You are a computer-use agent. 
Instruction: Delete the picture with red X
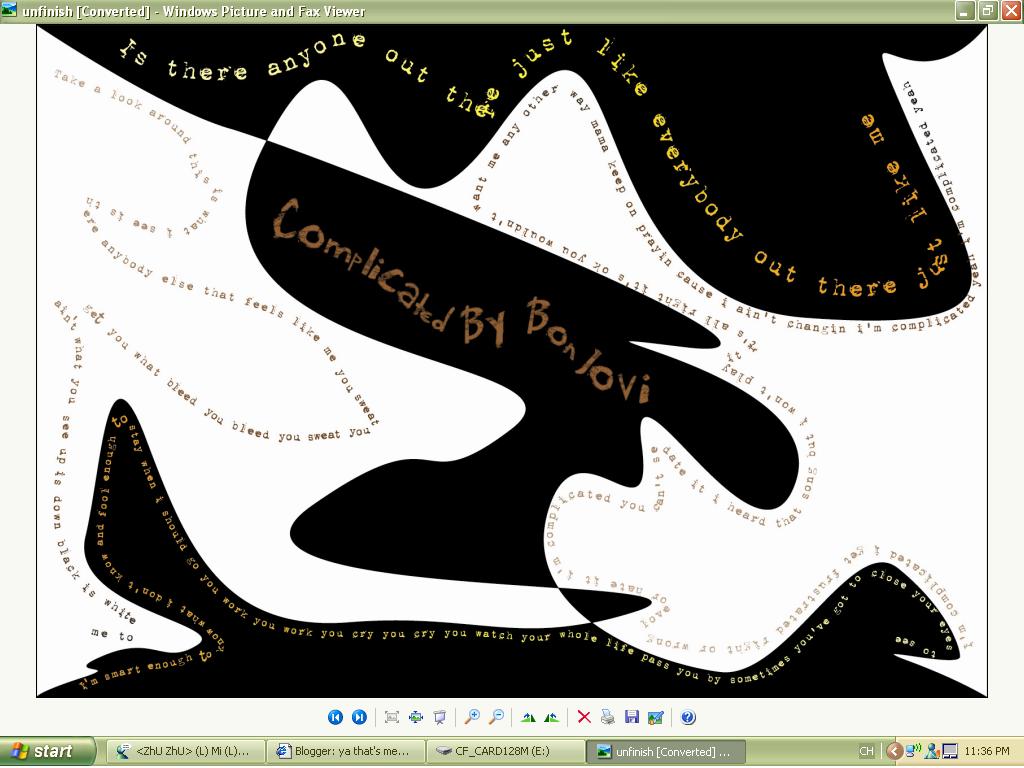(584, 717)
